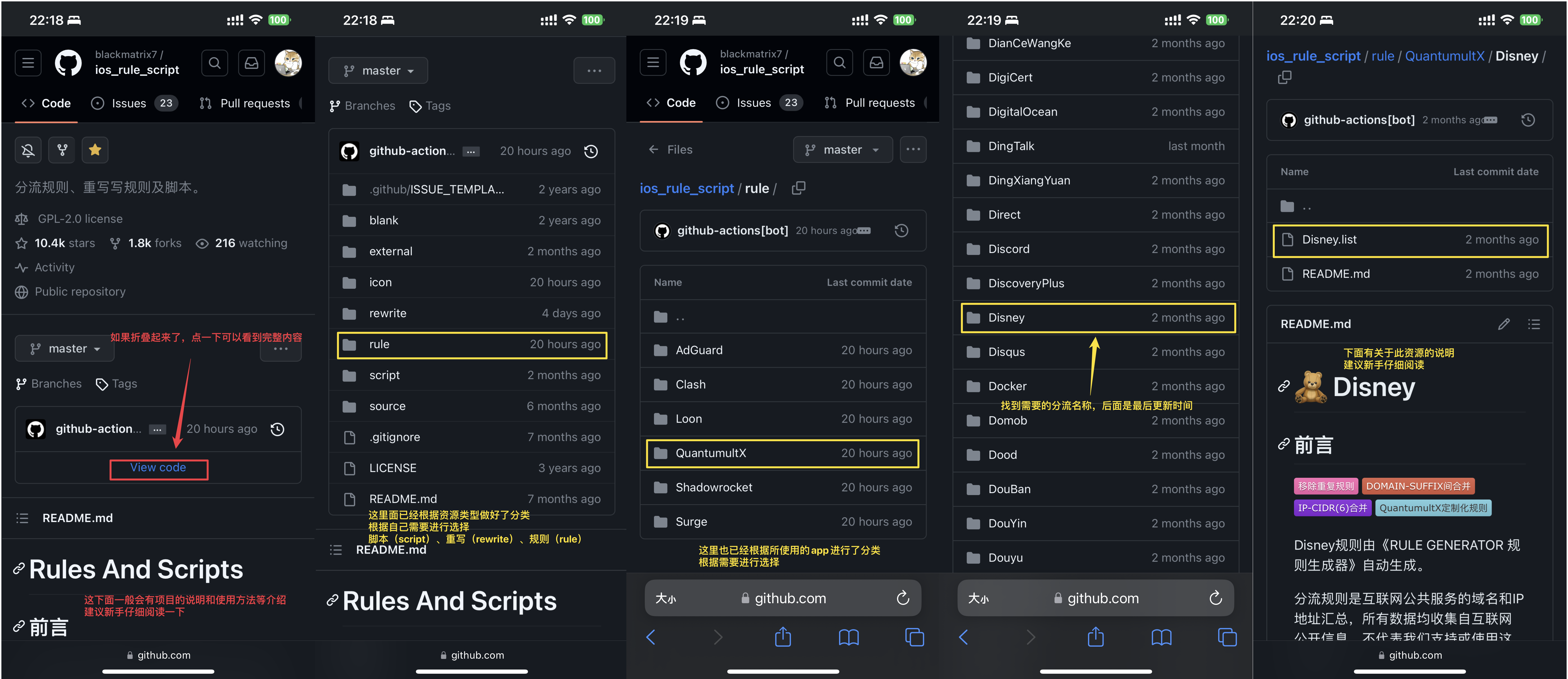Reload page icon in address bar below Douyu

1215,598
